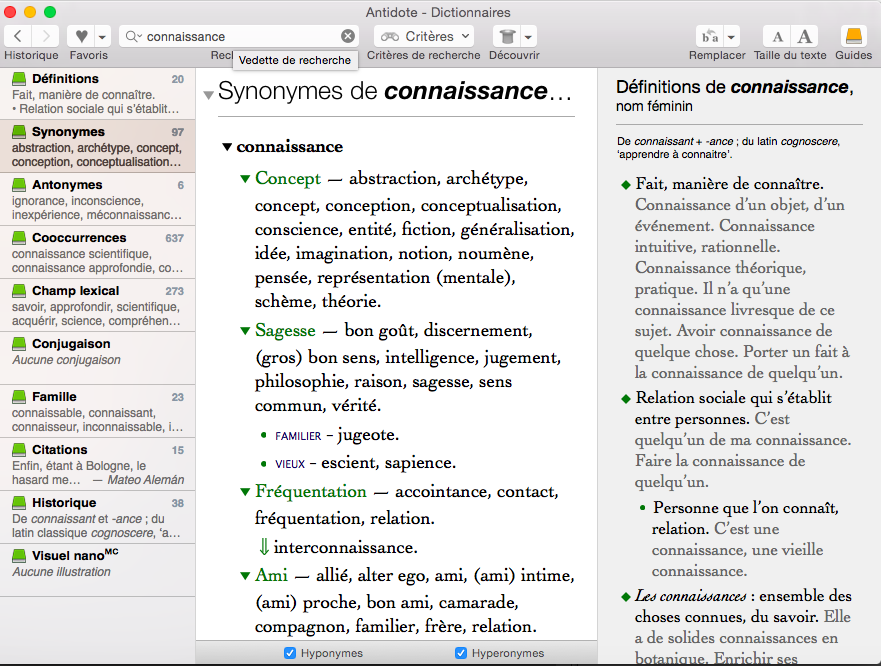Click the green book icon beside Citations
Screen dimensions: 881x666
point(19,450)
